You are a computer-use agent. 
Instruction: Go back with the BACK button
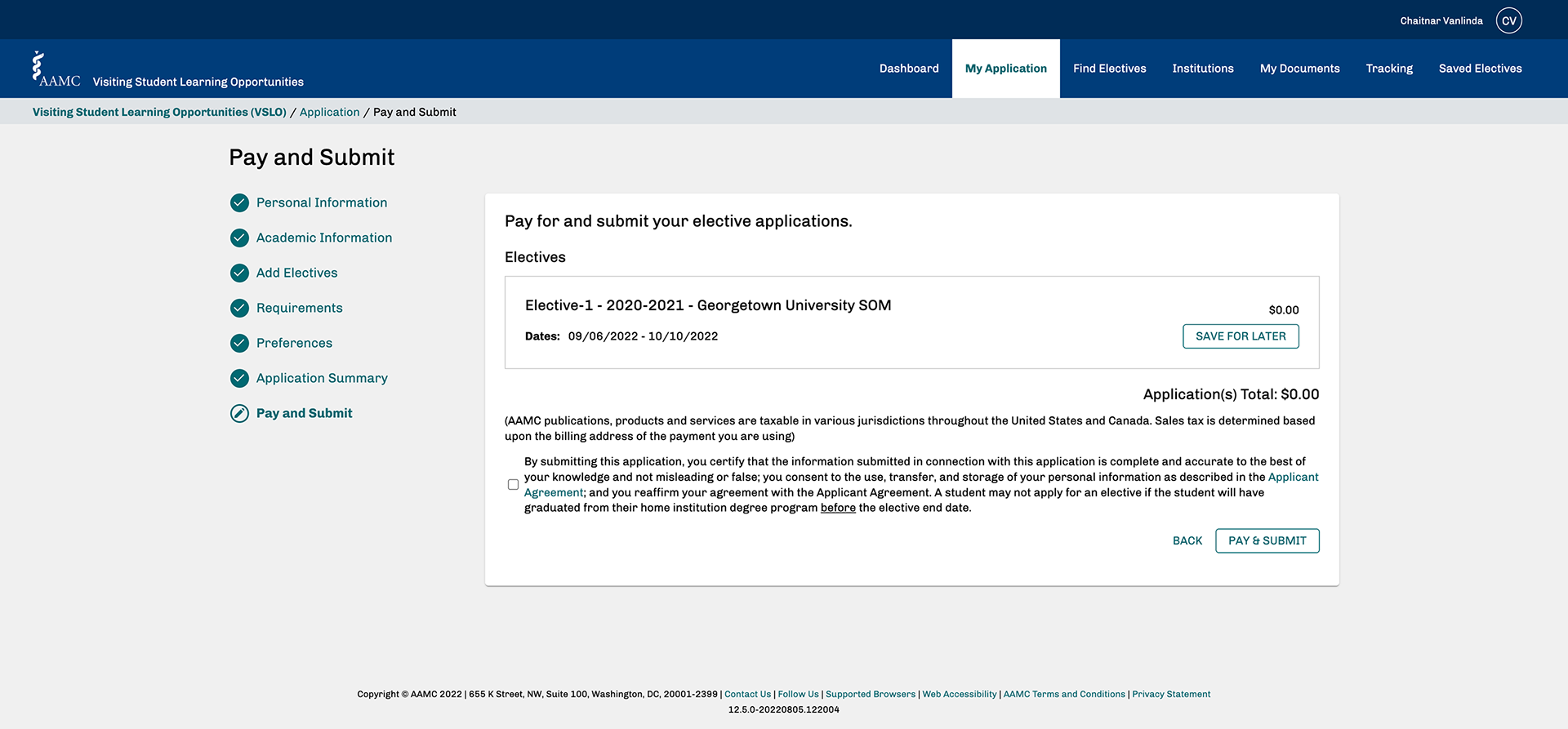[x=1187, y=540]
